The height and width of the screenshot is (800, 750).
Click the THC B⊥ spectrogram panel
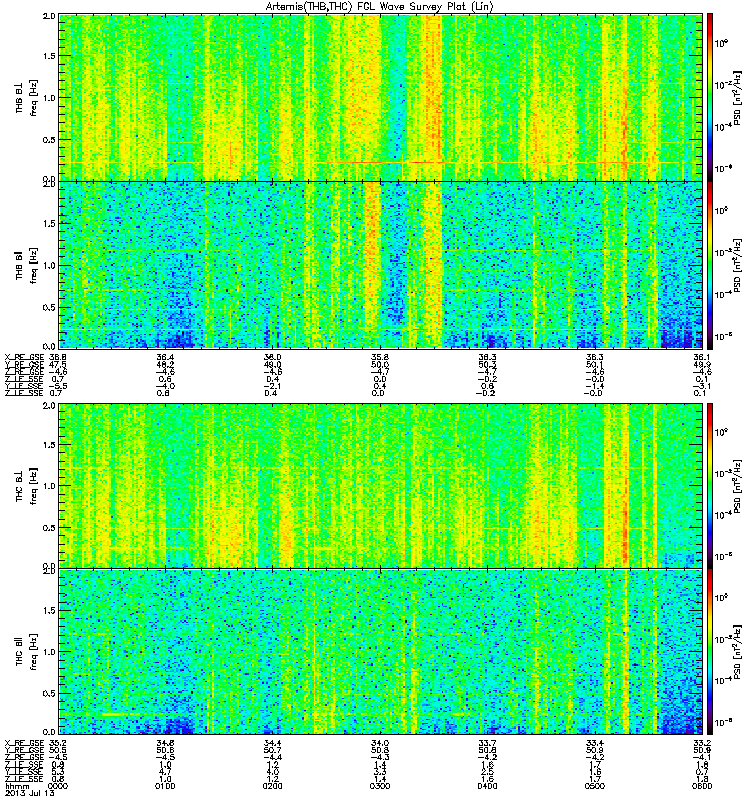pos(381,485)
